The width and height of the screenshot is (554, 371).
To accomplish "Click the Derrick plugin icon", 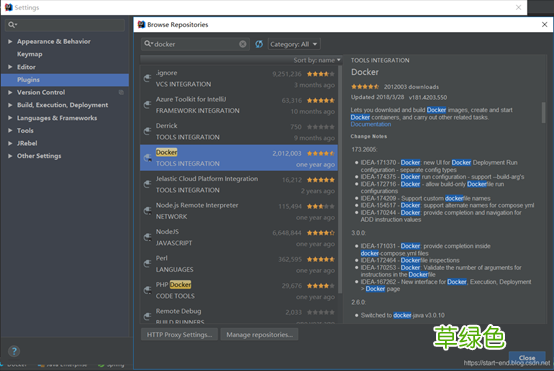I will (147, 131).
